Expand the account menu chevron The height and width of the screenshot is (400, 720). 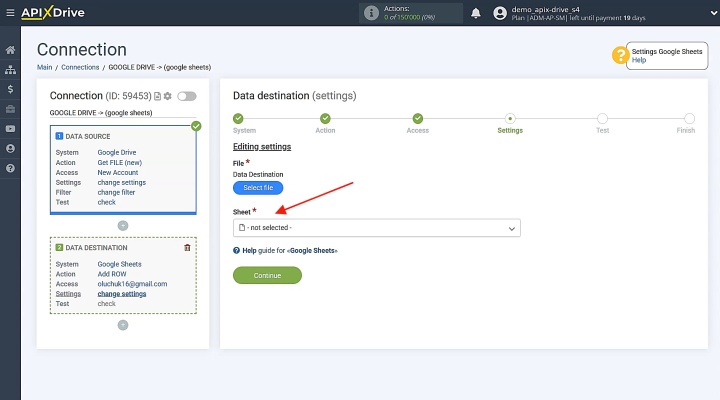tap(714, 13)
